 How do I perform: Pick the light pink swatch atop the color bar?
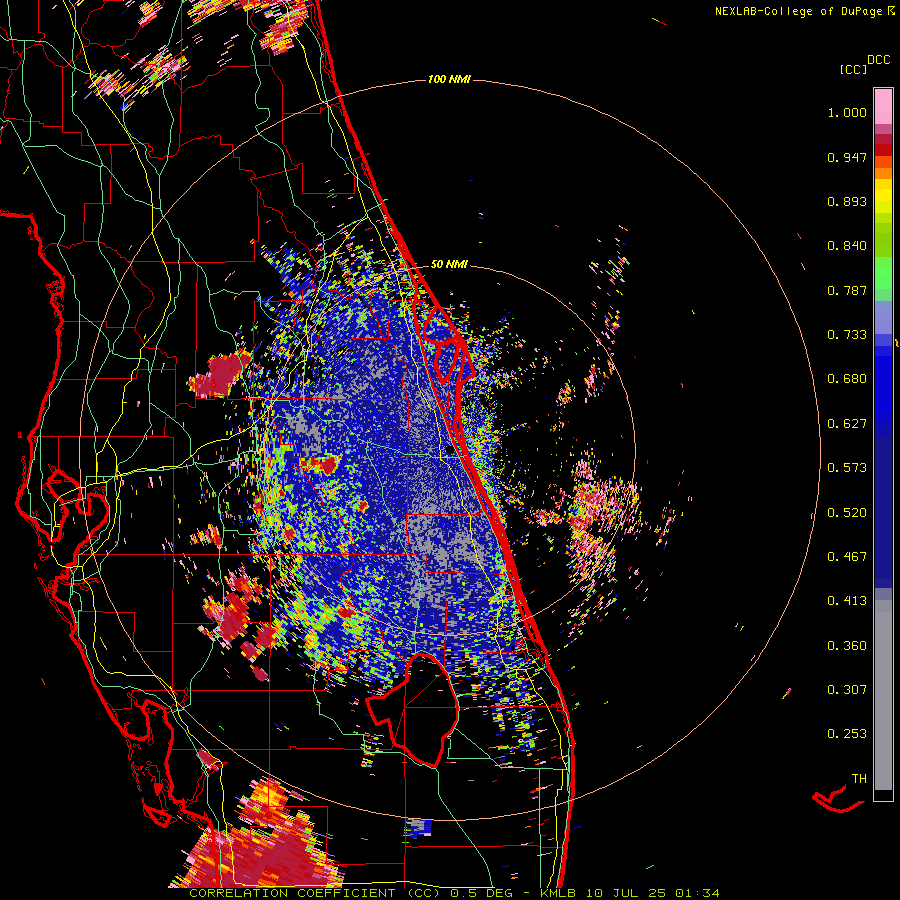(x=883, y=106)
